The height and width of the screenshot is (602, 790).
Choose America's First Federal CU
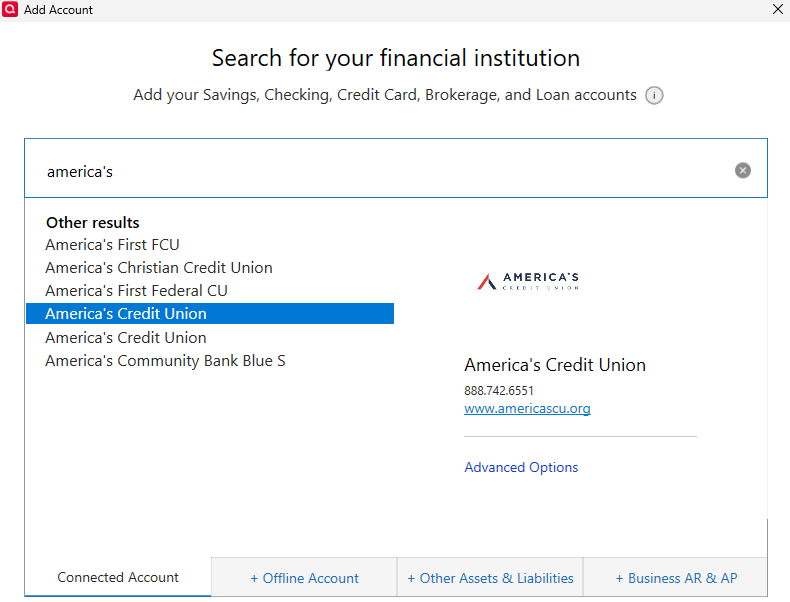coord(136,290)
